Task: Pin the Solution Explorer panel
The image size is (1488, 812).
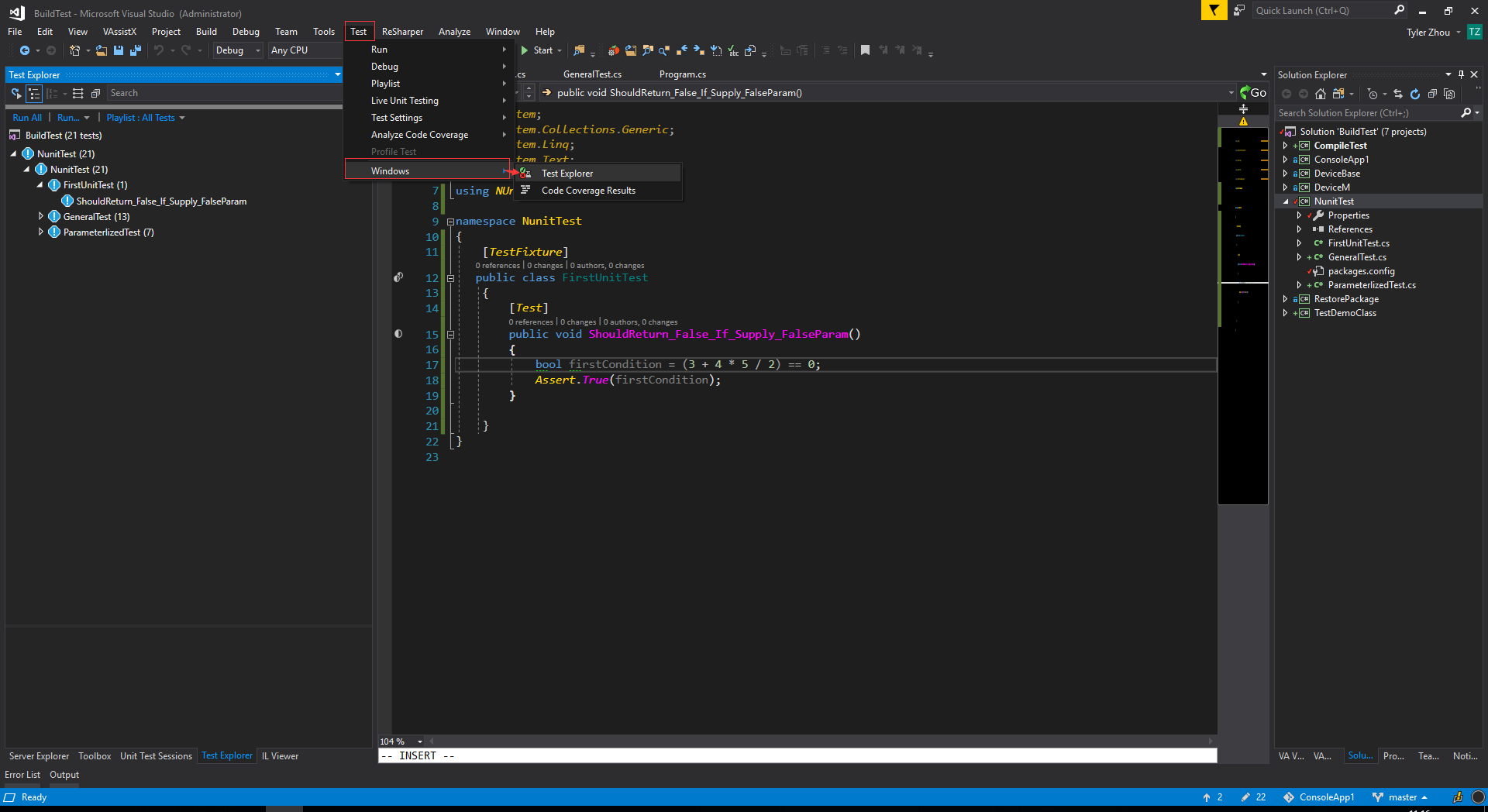Action: (1462, 74)
